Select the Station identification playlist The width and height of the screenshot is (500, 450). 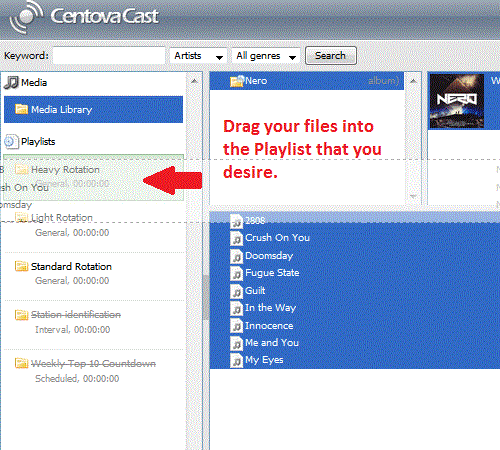[x=93, y=322]
